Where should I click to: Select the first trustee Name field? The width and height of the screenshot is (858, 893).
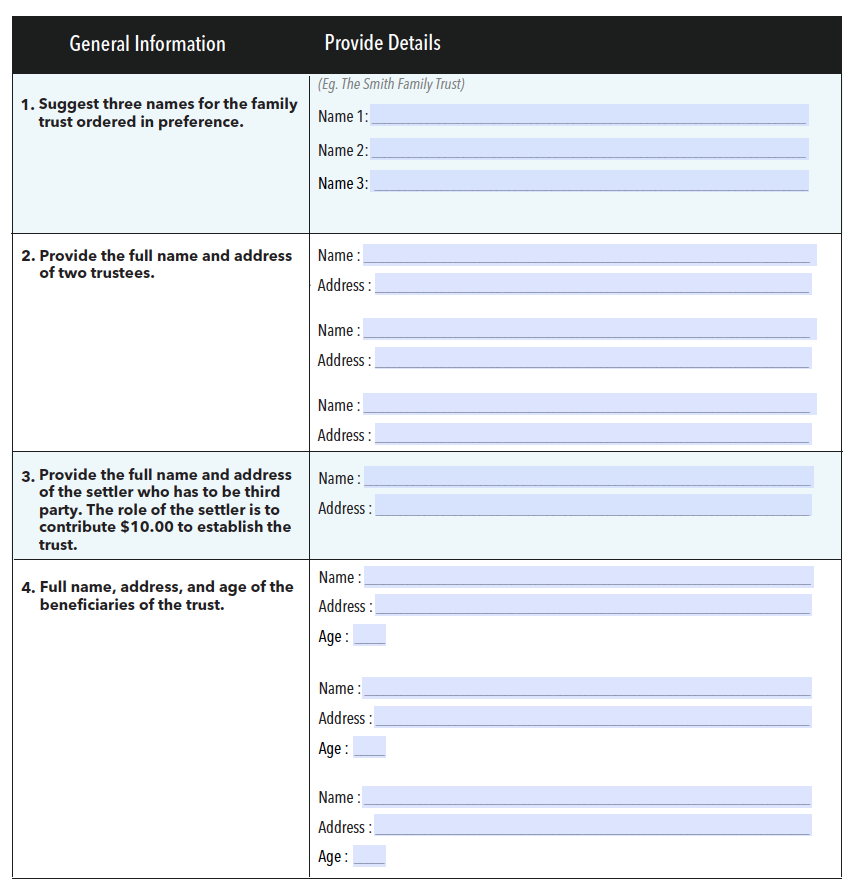pos(590,253)
